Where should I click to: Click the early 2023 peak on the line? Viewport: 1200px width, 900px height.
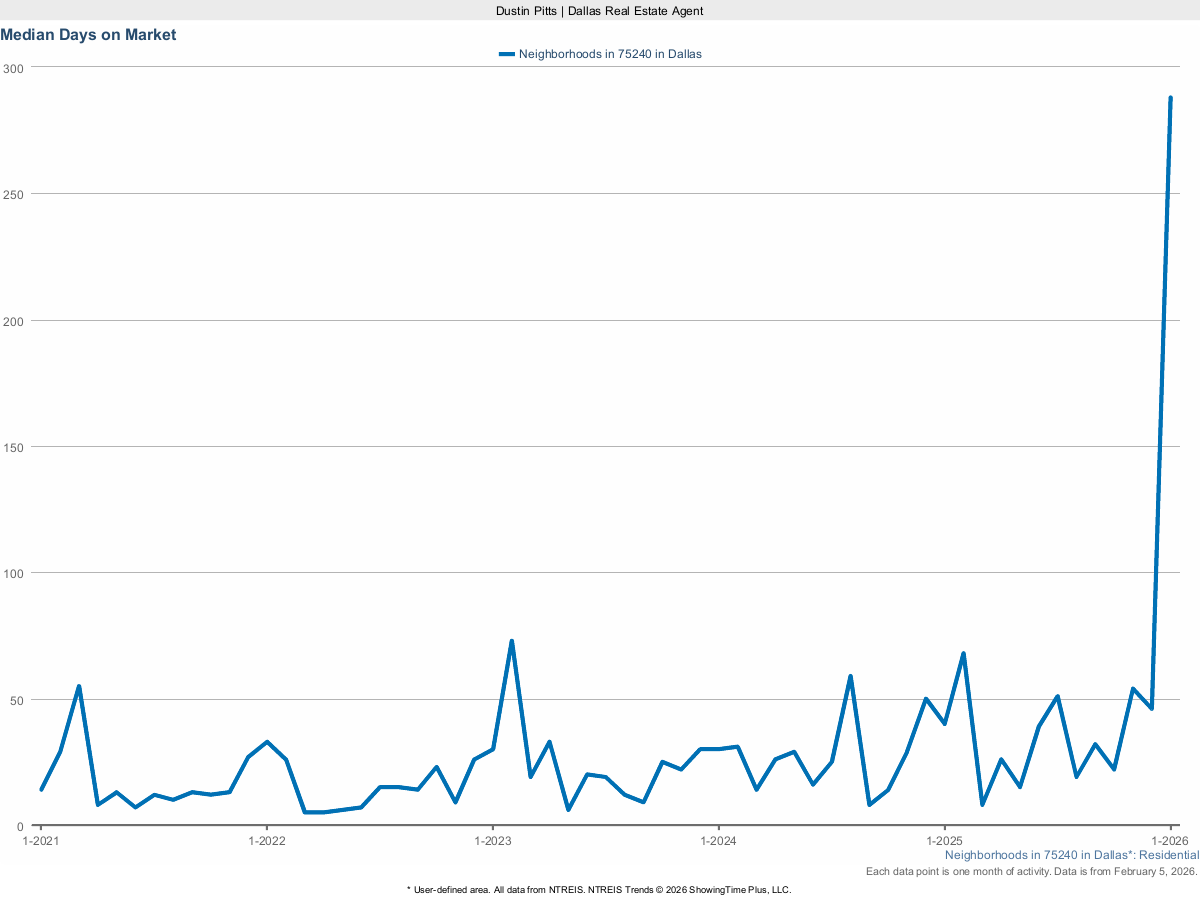click(511, 641)
